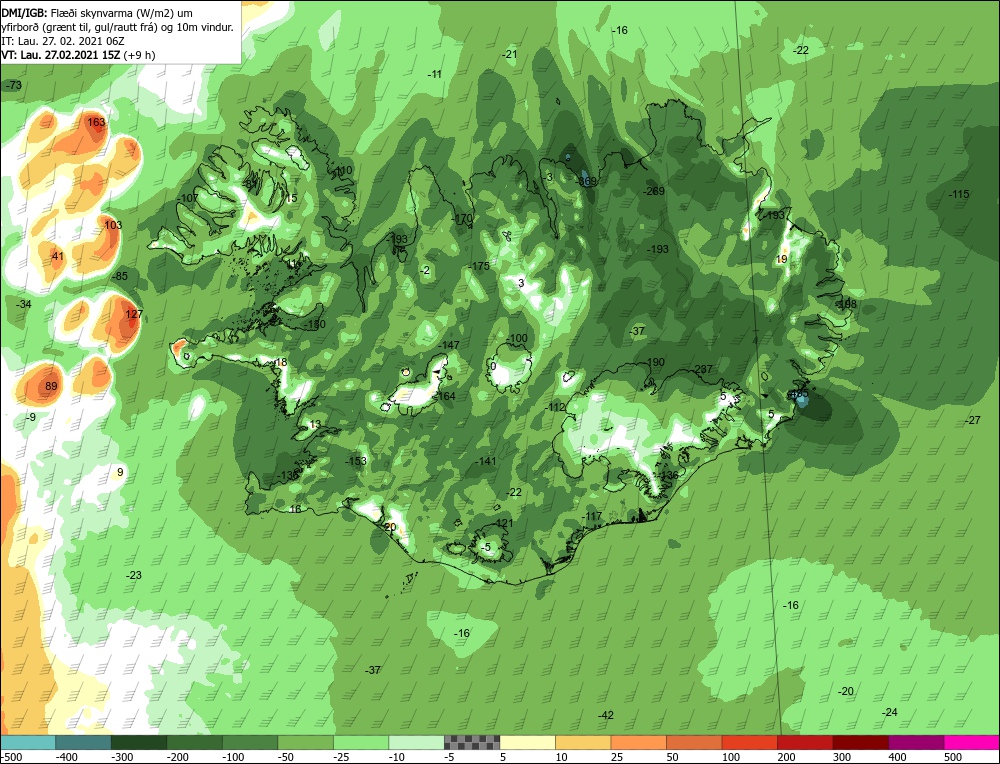
Task: Click the map value 164
Action: pos(446,397)
